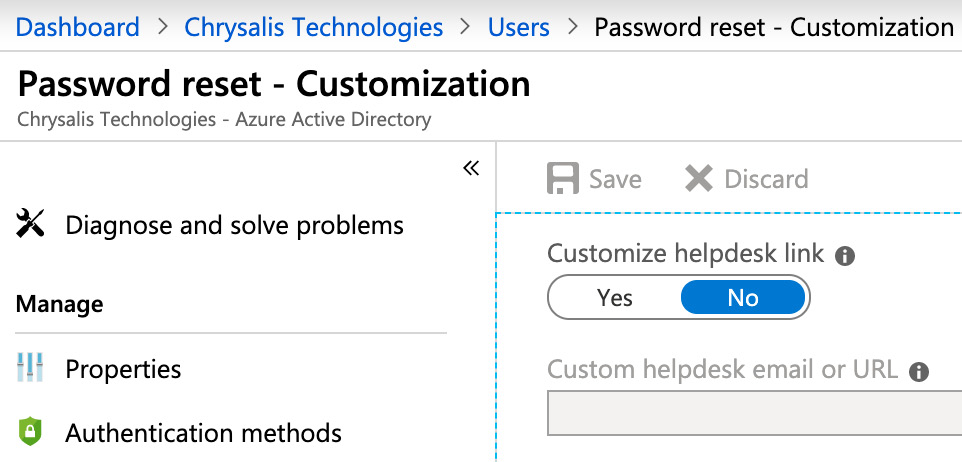Viewport: 962px width, 462px height.
Task: Click info icon beside Custom helpdesk email or URL
Action: pos(919,372)
